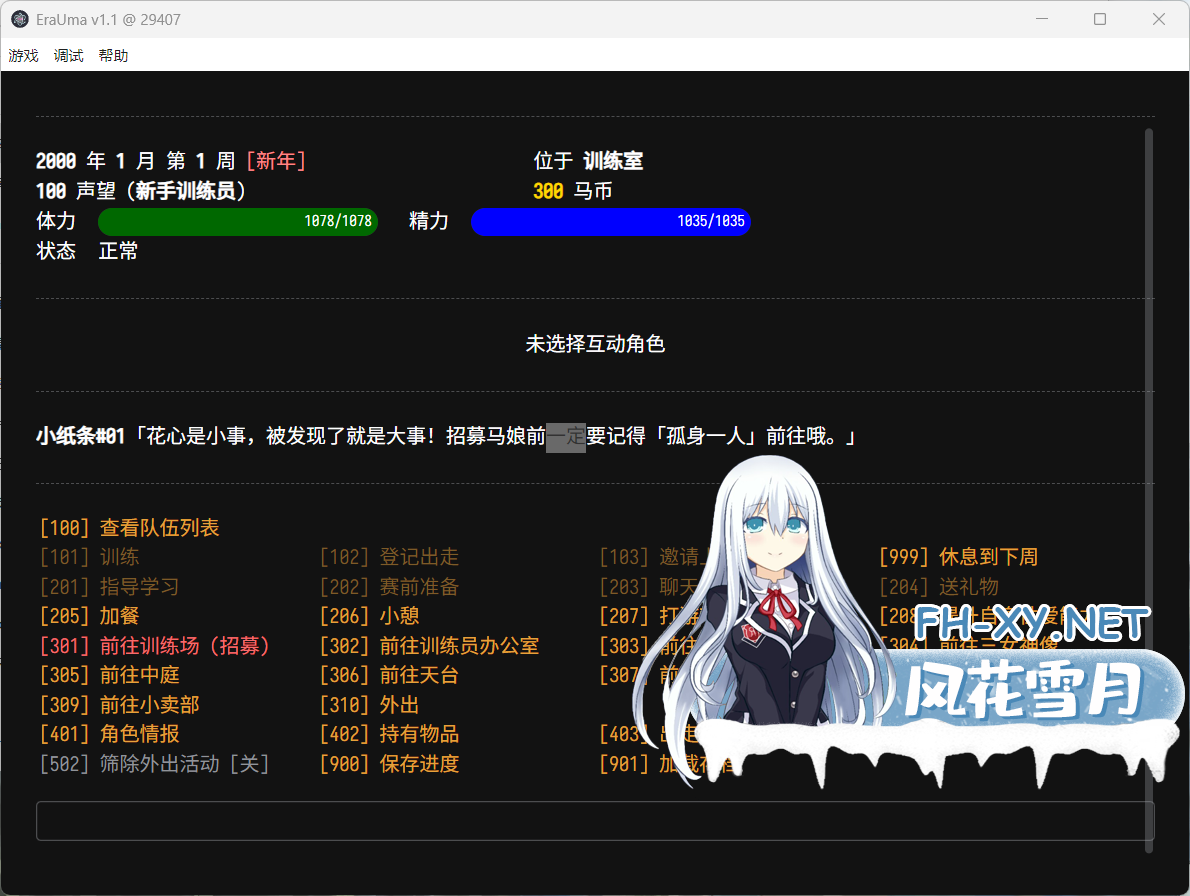Select [206] 小憩
The image size is (1190, 896).
370,616
